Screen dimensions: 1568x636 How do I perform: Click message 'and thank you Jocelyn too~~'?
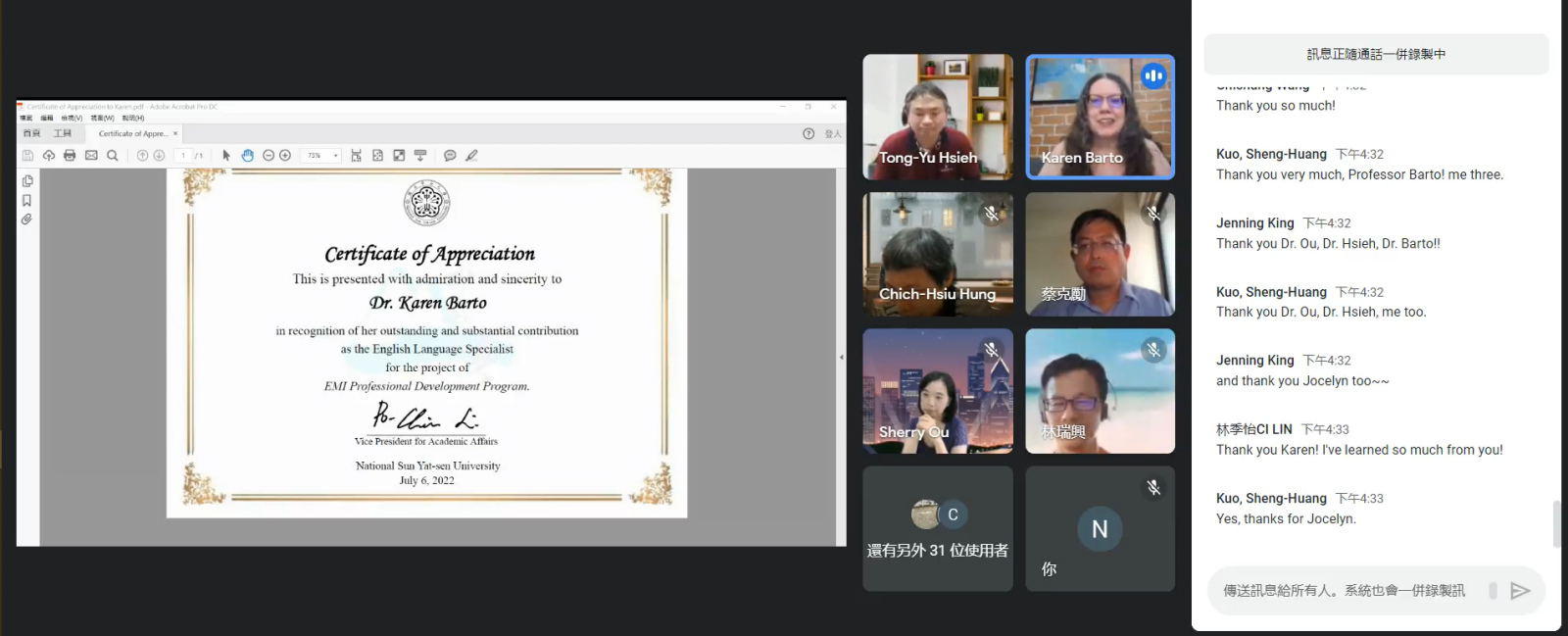coord(1302,381)
